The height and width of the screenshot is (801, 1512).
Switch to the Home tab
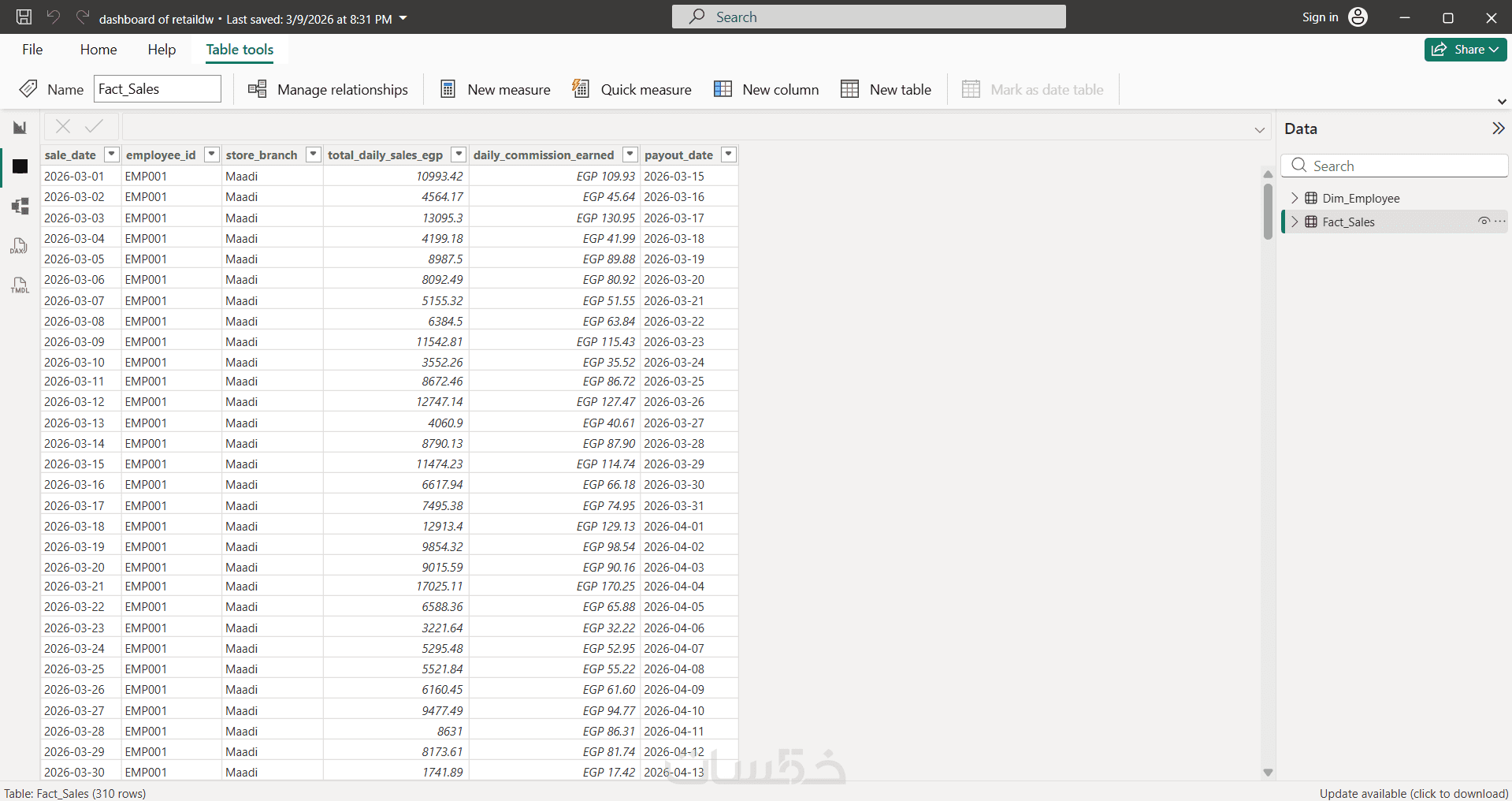point(98,50)
